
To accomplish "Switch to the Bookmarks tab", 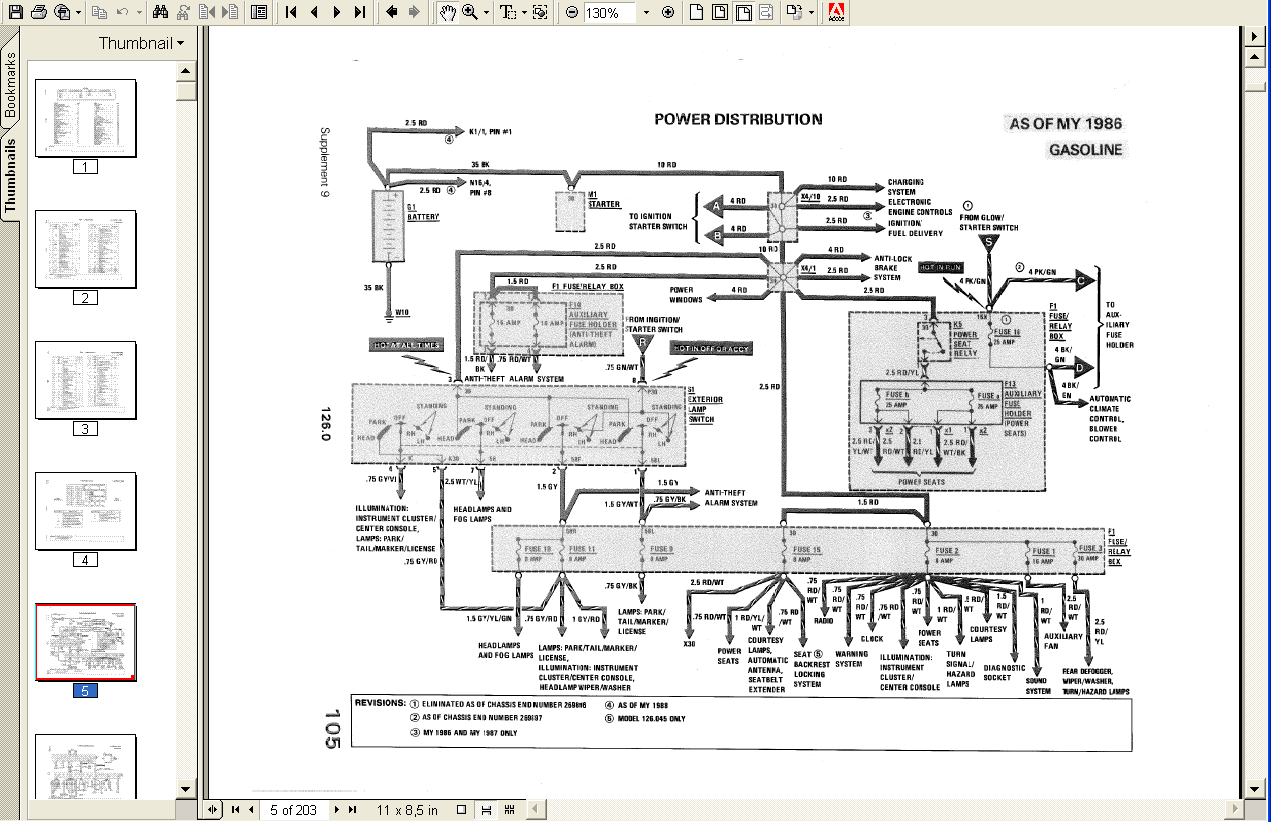I will 11,87.
